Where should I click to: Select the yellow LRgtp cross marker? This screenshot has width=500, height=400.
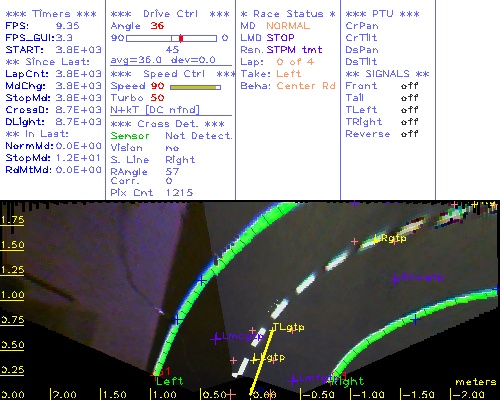click(x=376, y=239)
